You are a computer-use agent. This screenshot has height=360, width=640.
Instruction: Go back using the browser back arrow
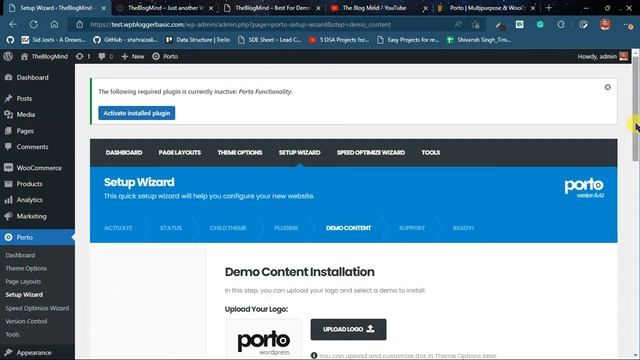pyautogui.click(x=13, y=24)
